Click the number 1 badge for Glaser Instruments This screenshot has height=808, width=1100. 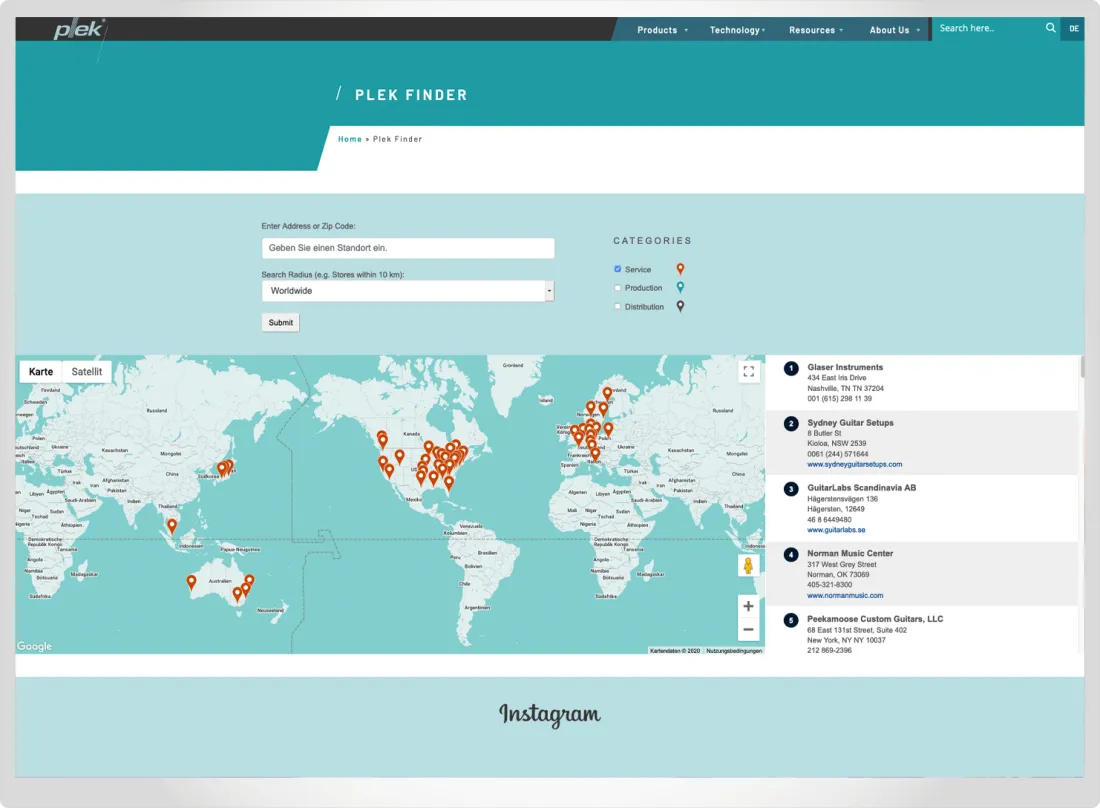(791, 368)
